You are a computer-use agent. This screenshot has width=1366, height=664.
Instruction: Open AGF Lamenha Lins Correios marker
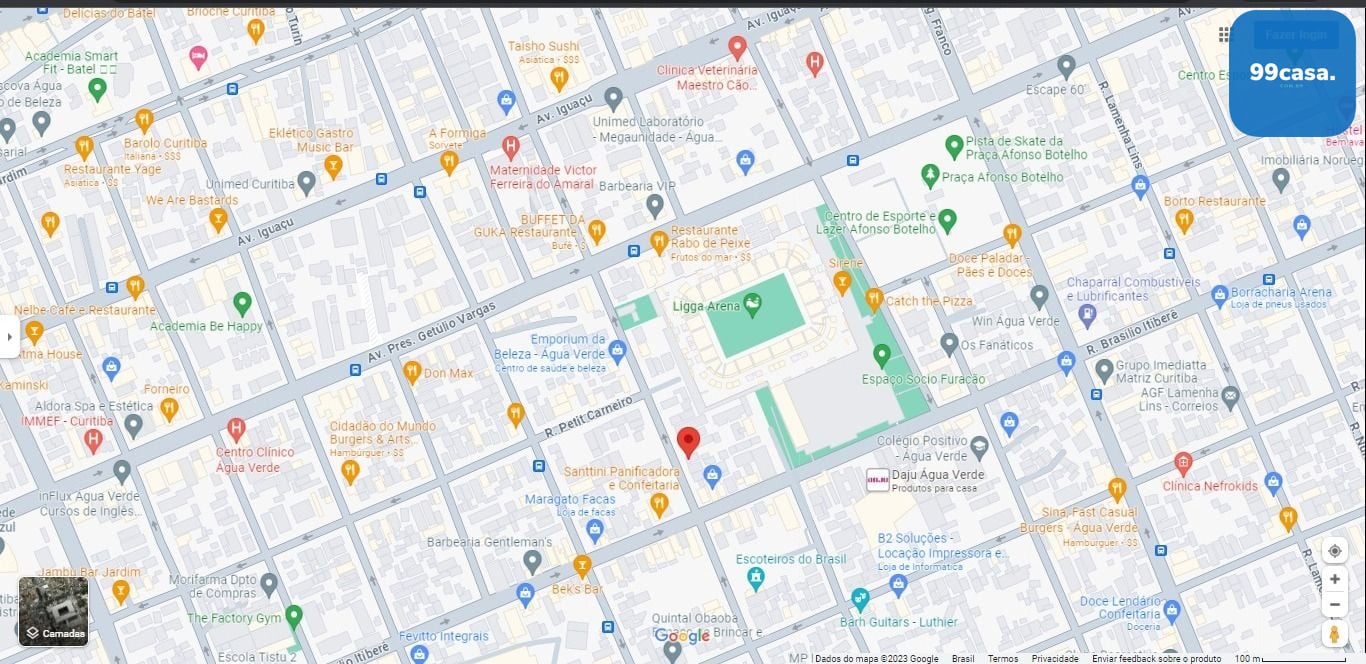click(1231, 398)
